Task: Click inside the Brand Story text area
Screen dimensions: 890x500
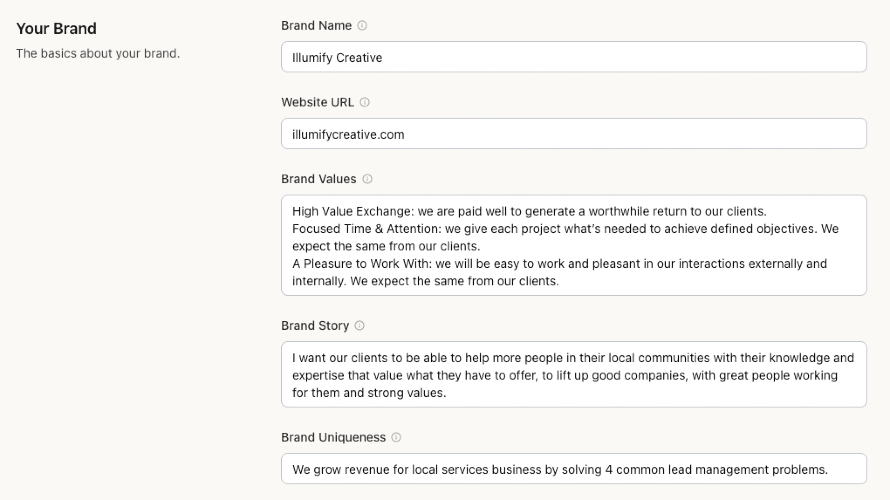Action: 573,375
